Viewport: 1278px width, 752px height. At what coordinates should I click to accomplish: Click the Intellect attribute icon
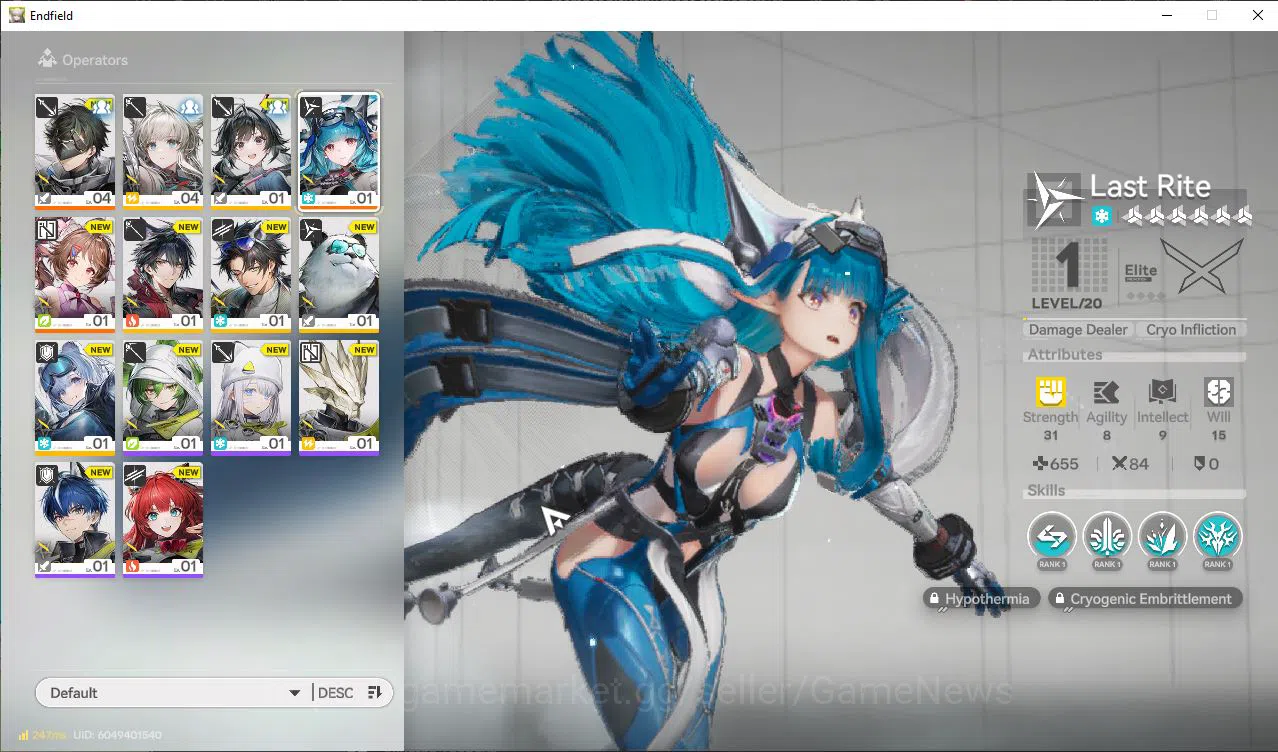click(1163, 392)
